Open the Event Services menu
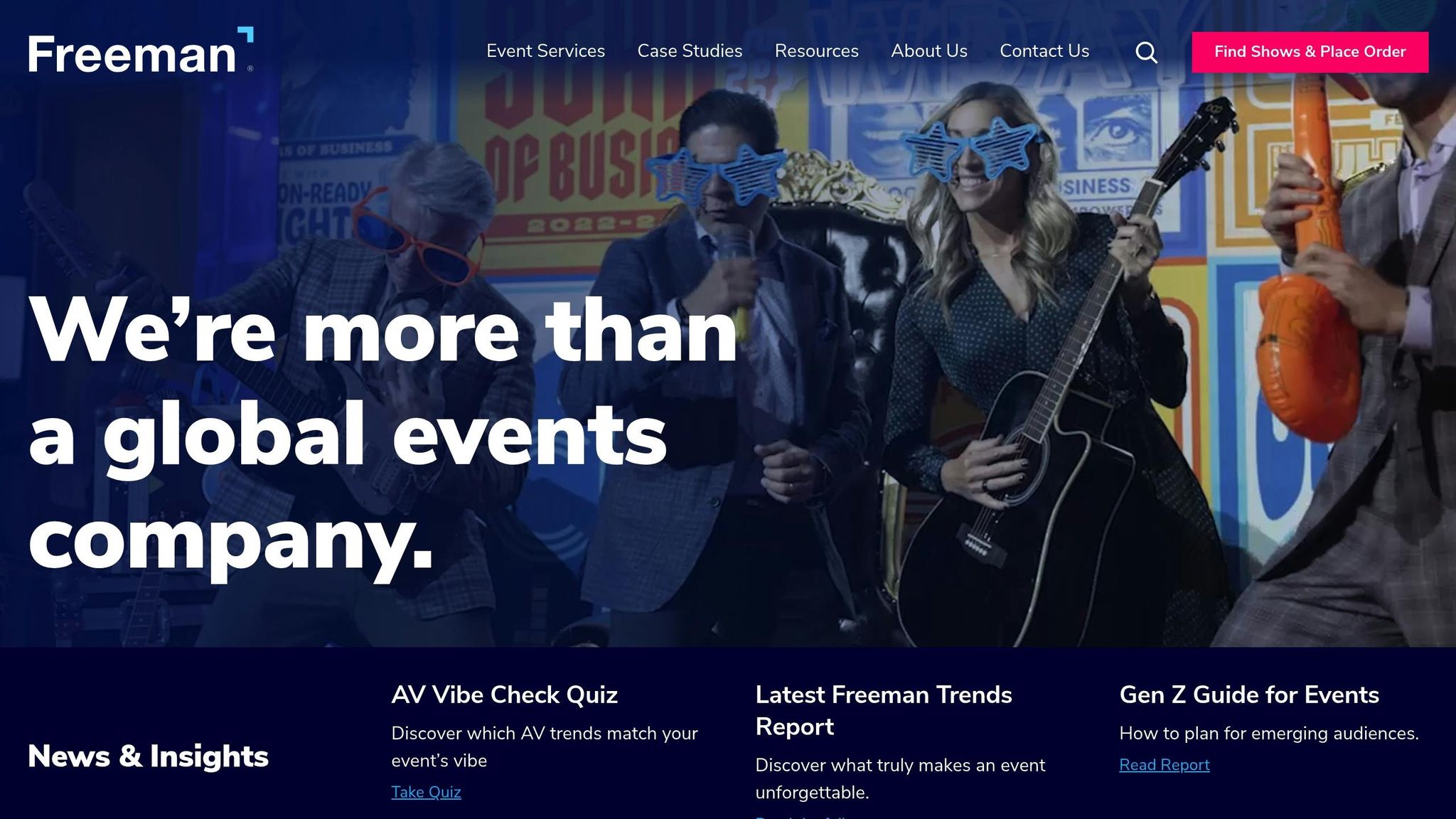 545,51
